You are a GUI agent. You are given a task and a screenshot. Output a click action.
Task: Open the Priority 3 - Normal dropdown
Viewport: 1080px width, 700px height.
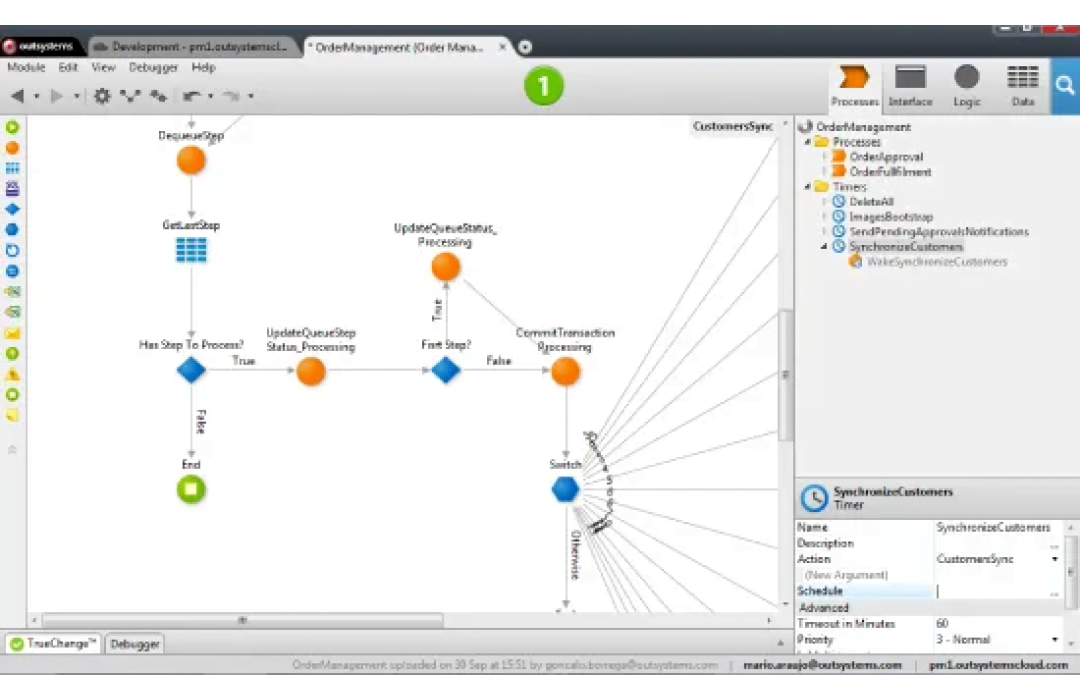point(1055,639)
